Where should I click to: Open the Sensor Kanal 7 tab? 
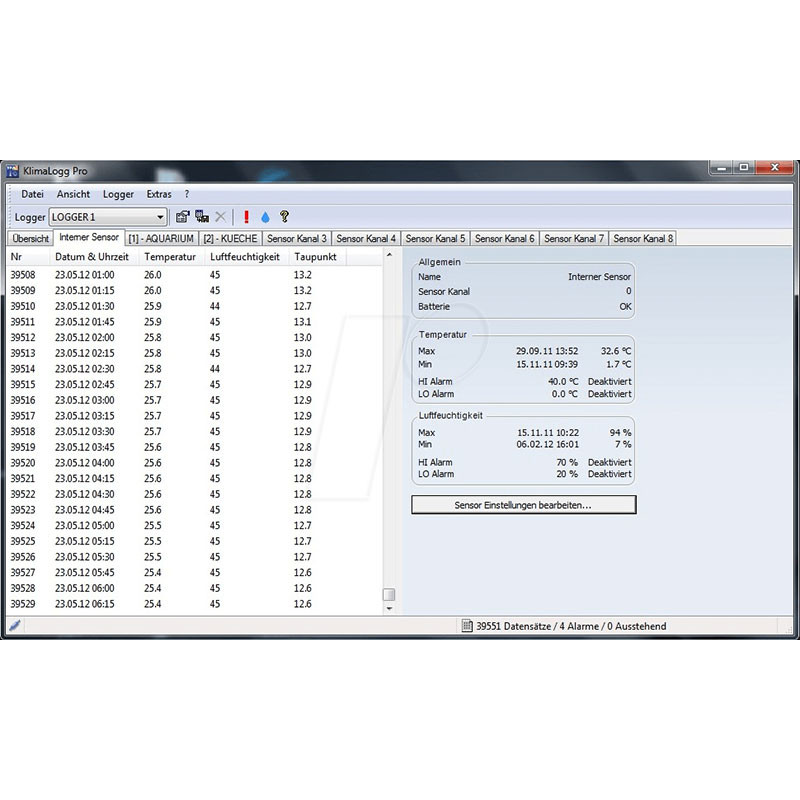tap(574, 238)
